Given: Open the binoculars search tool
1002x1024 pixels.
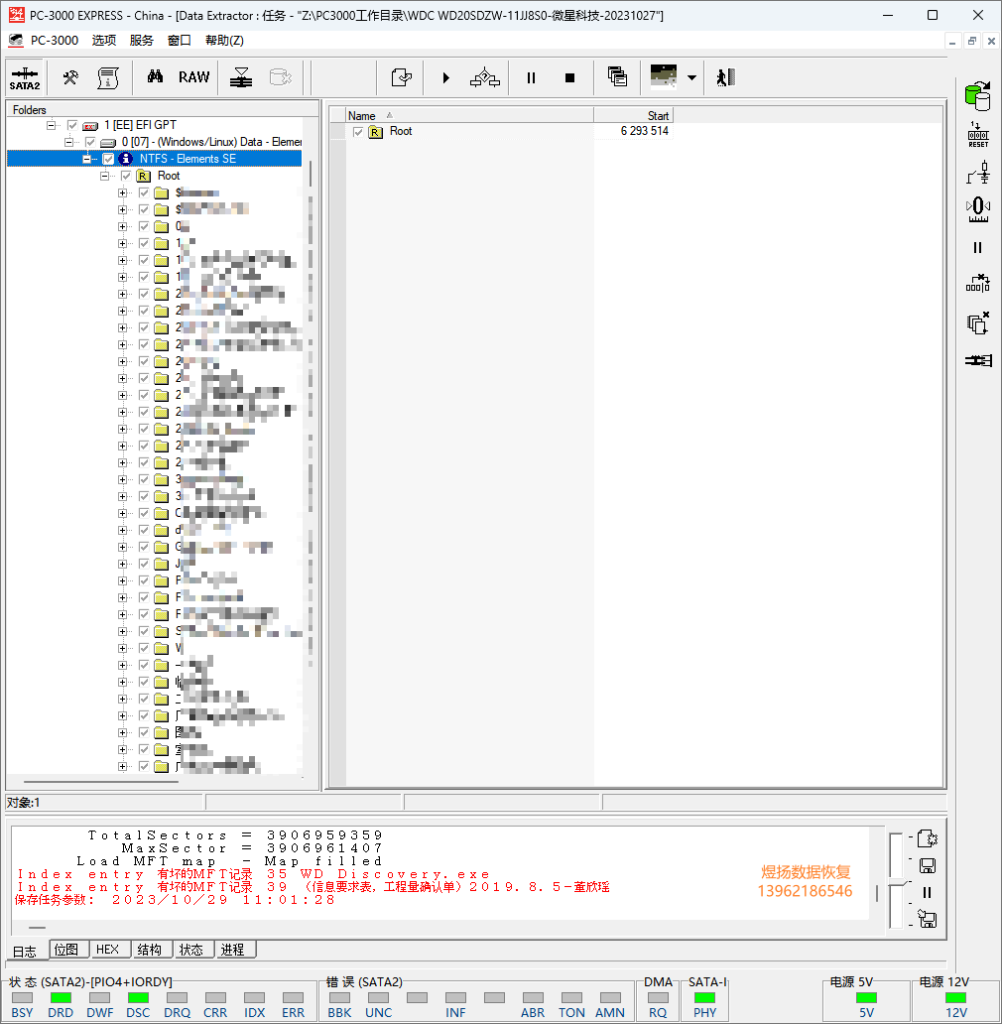Looking at the screenshot, I should pyautogui.click(x=155, y=77).
